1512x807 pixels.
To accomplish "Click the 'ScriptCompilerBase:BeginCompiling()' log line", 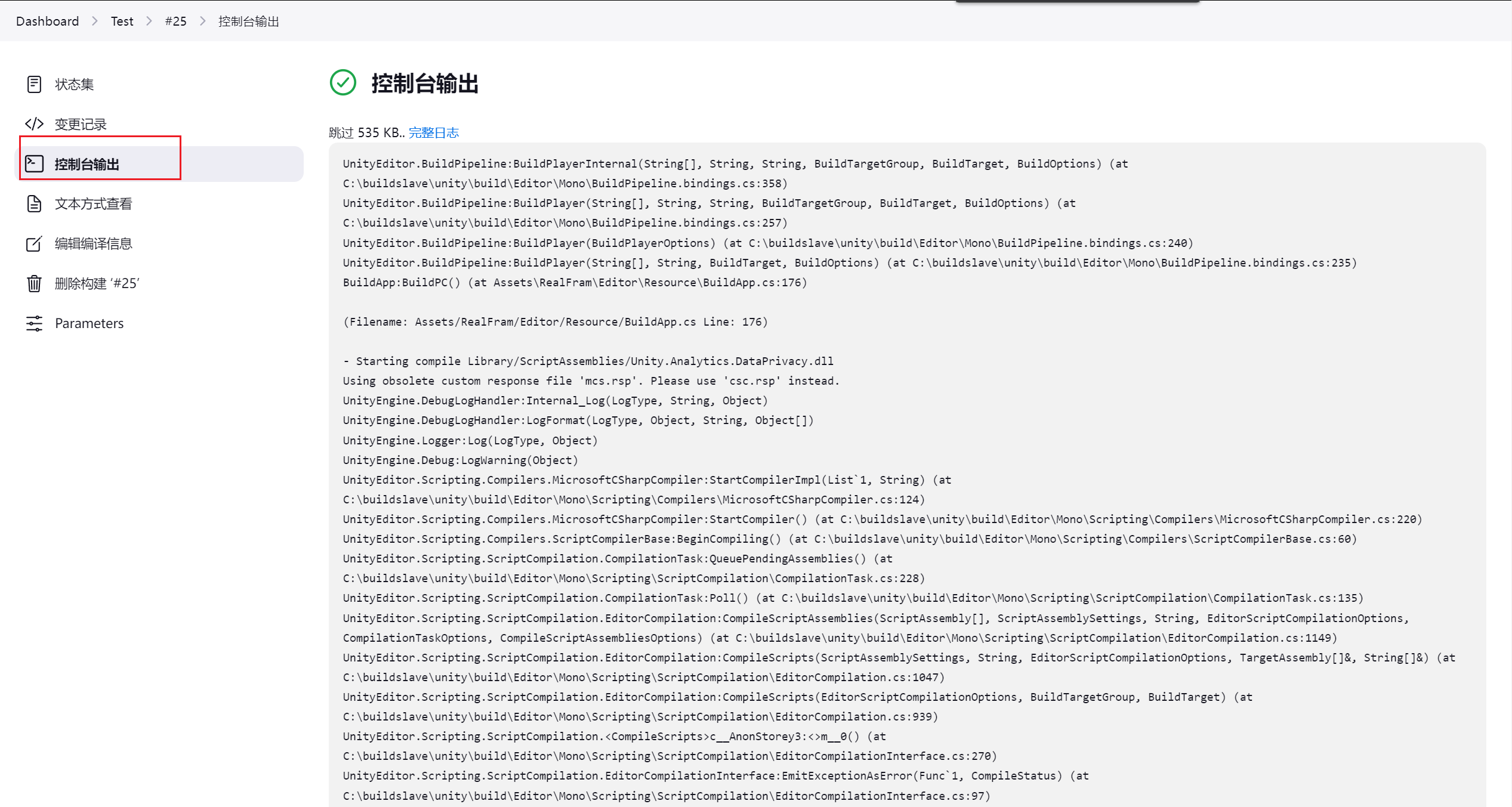I will point(850,539).
